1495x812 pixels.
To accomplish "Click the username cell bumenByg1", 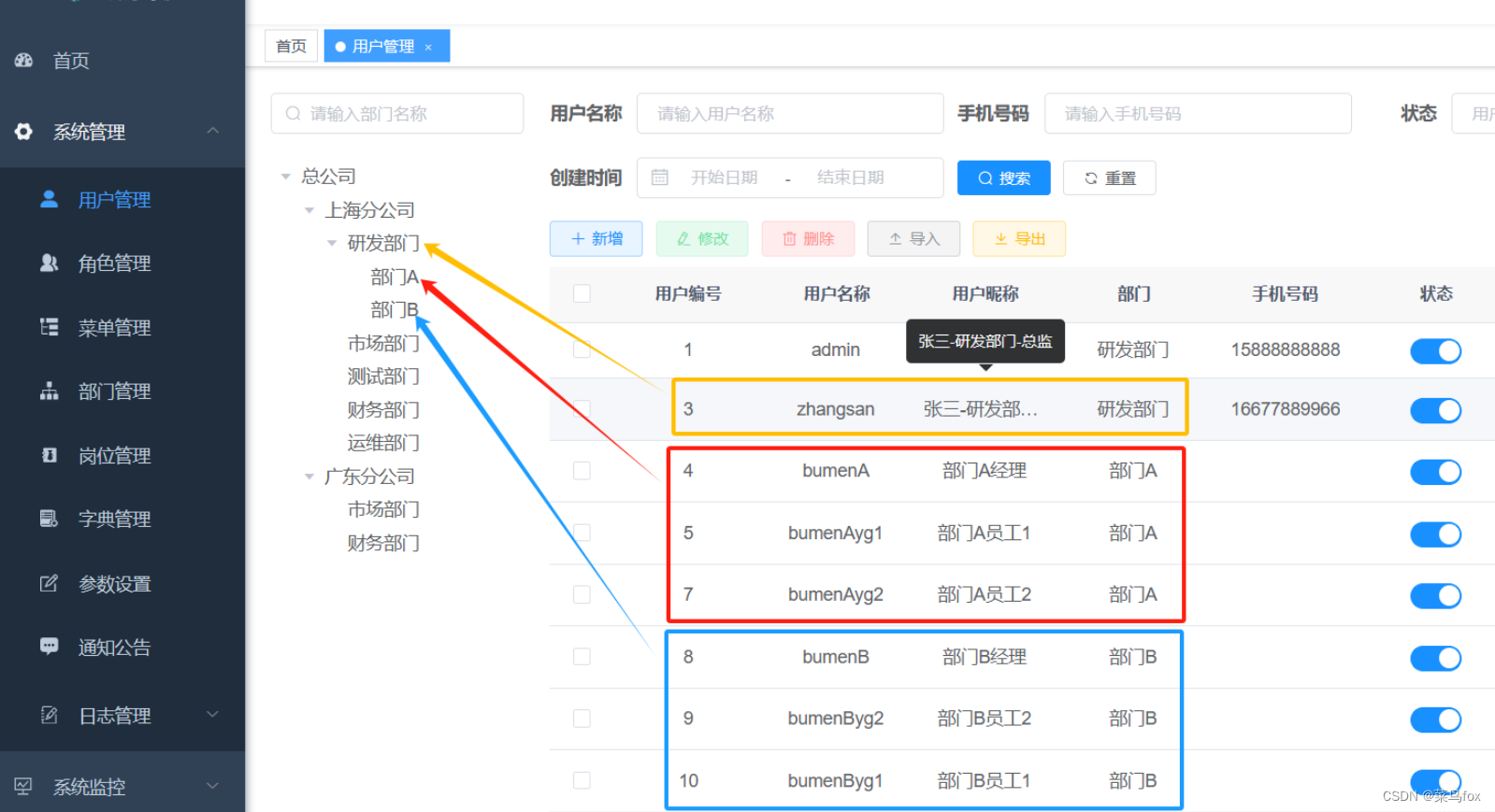I will pos(835,780).
